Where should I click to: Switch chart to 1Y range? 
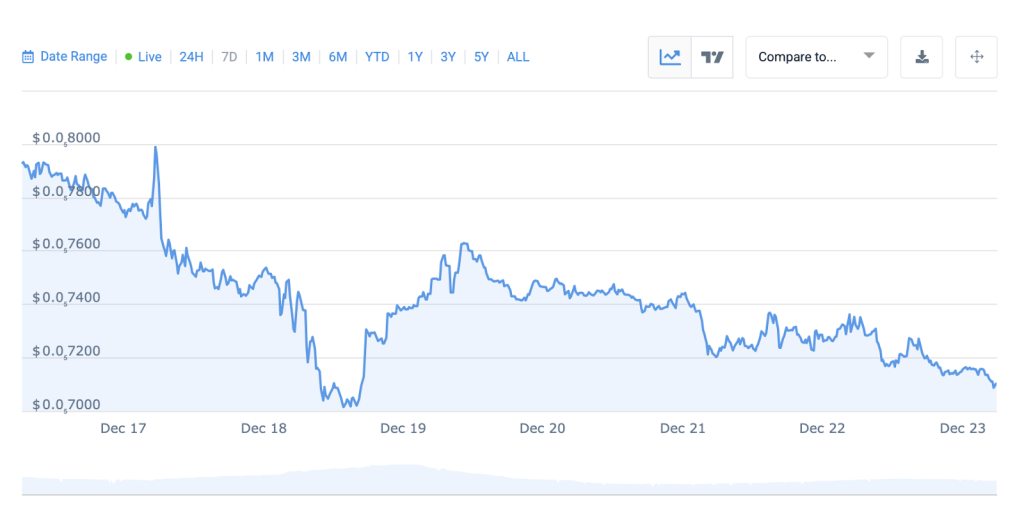[415, 57]
